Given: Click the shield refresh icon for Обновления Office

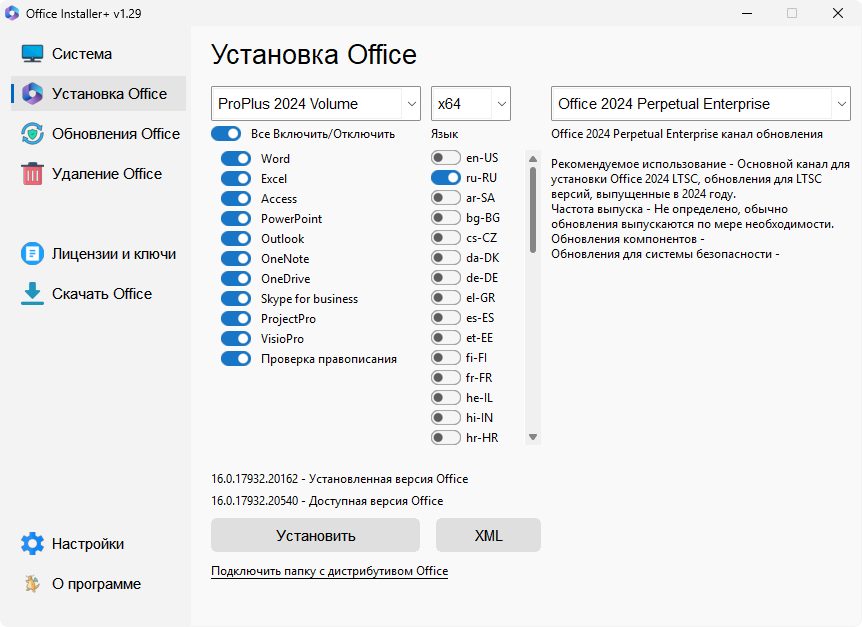Looking at the screenshot, I should [33, 134].
